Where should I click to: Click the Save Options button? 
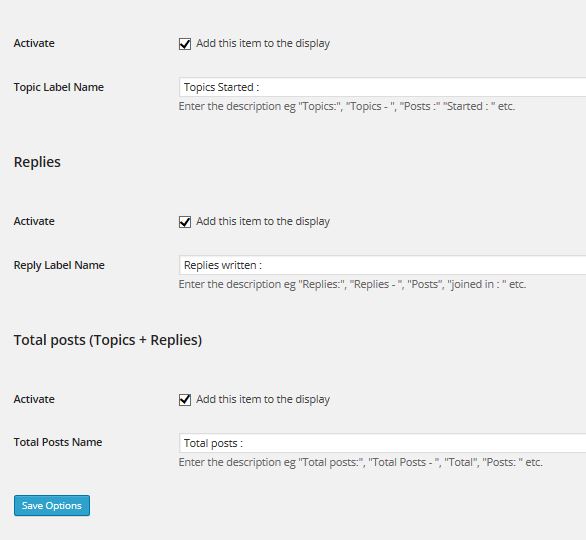coord(52,505)
